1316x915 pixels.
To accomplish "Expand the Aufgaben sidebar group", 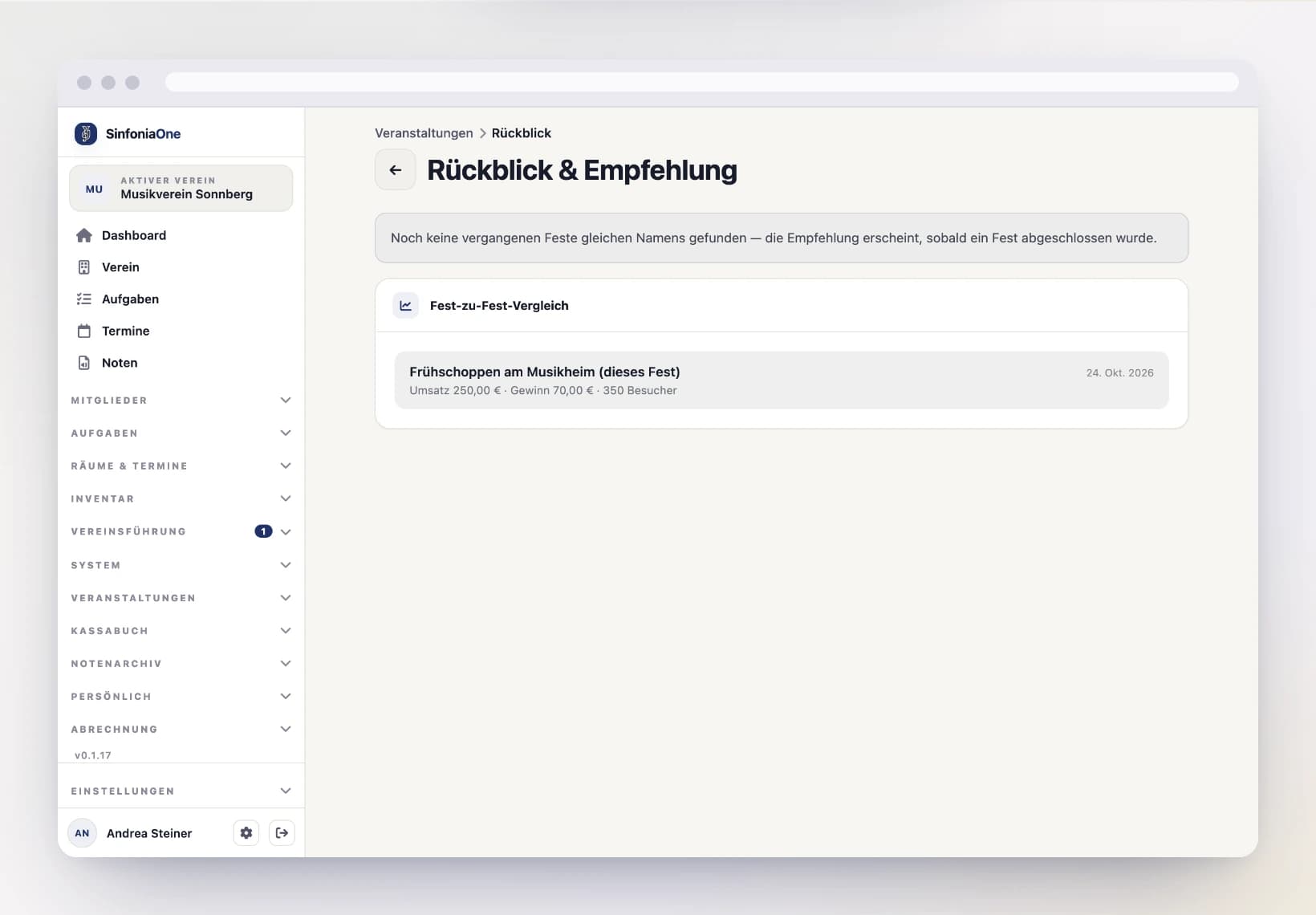I will tap(181, 433).
